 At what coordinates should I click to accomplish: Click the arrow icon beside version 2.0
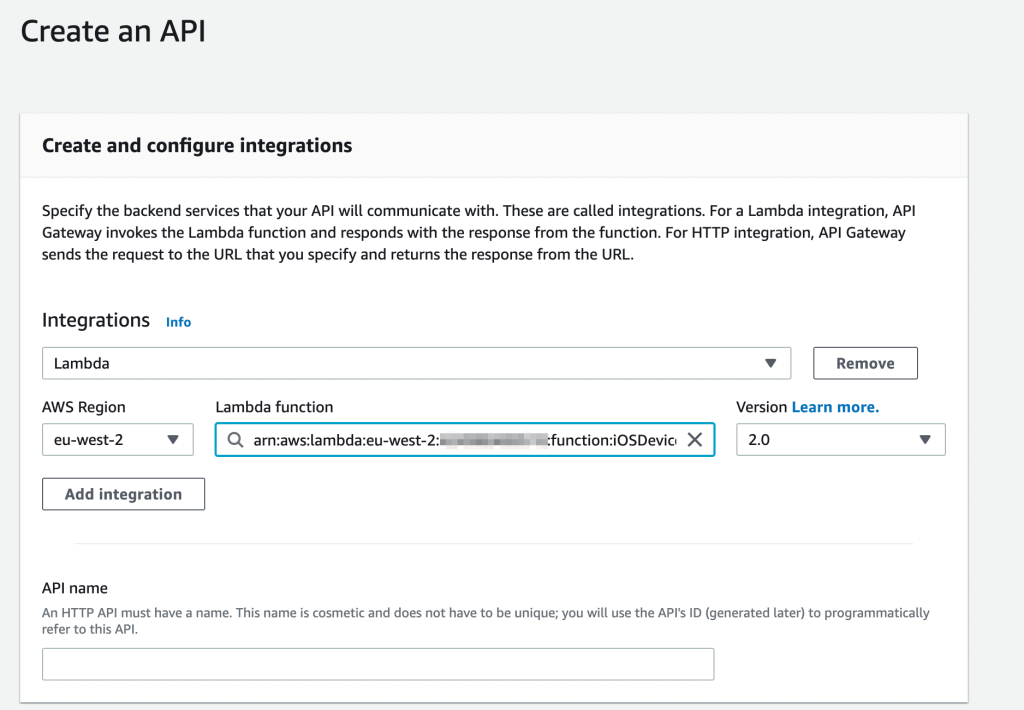coord(925,440)
